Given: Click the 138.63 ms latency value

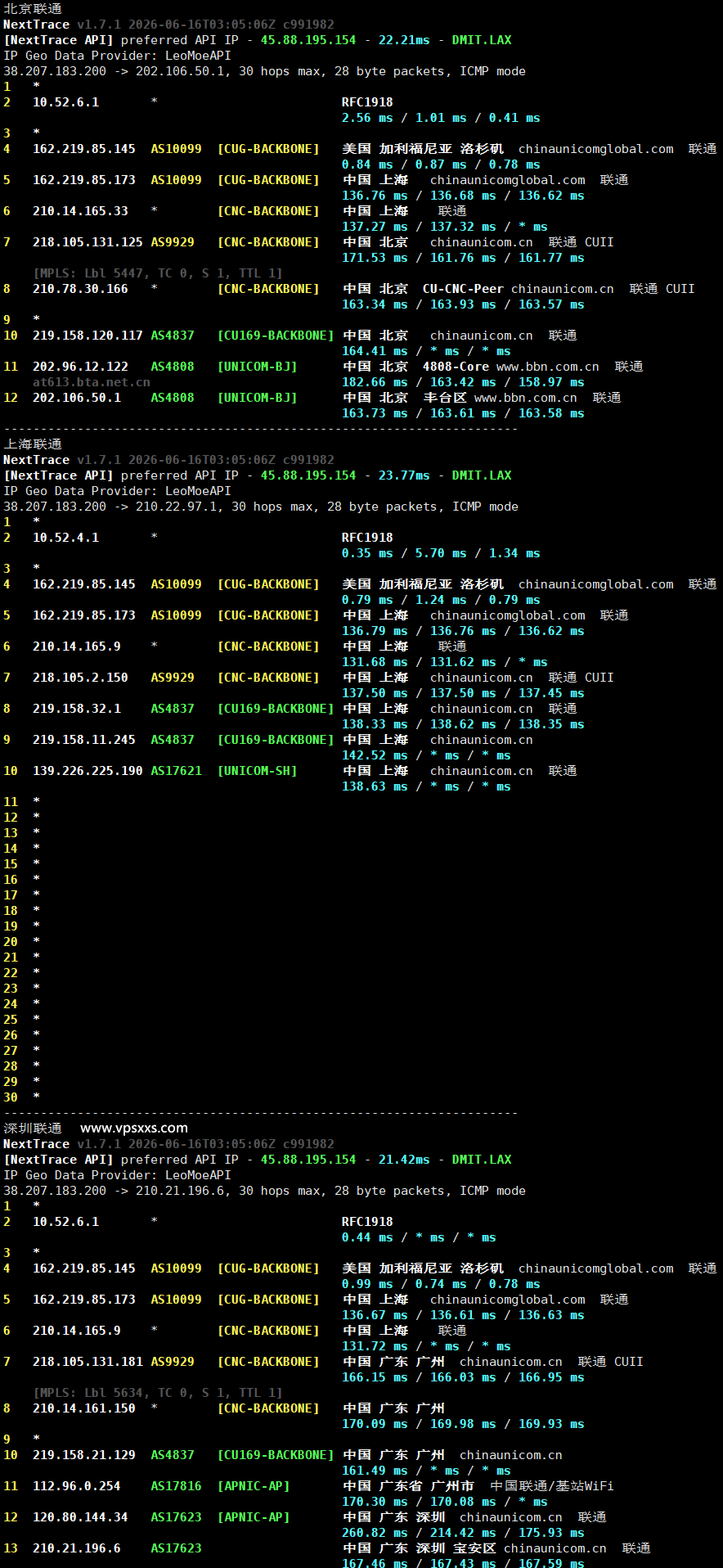Looking at the screenshot, I should (375, 786).
